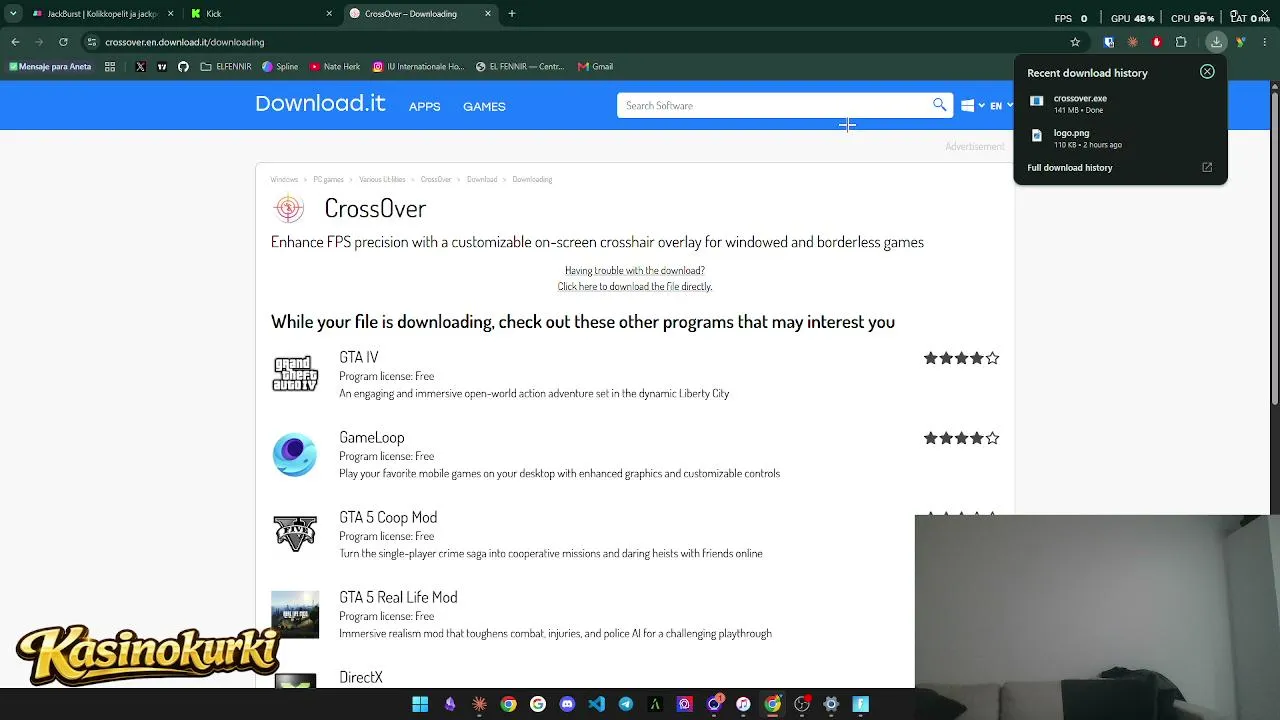The image size is (1280, 720).
Task: Click the PC games breadcrumb
Action: click(x=328, y=179)
